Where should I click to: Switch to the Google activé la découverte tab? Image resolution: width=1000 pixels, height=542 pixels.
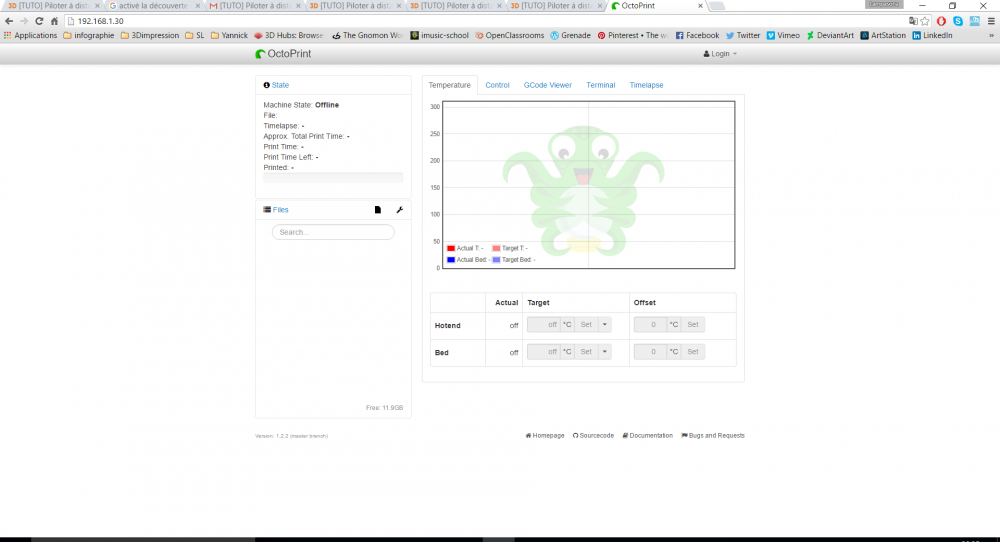coord(152,6)
